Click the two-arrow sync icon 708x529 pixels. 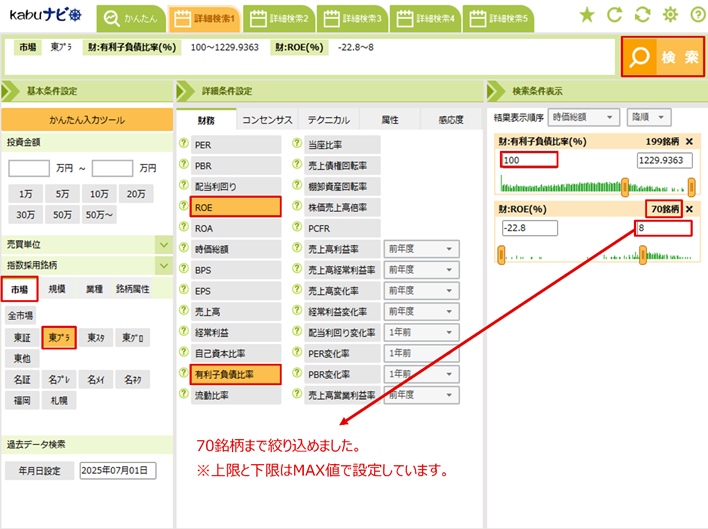[642, 15]
